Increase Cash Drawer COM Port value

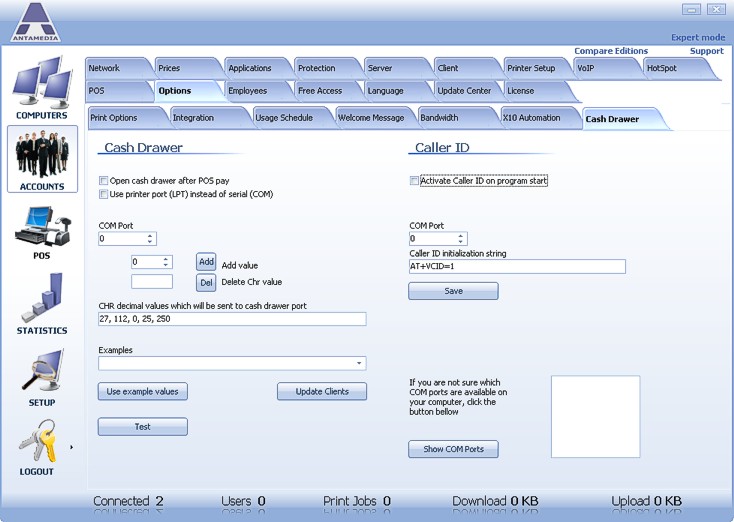point(150,236)
